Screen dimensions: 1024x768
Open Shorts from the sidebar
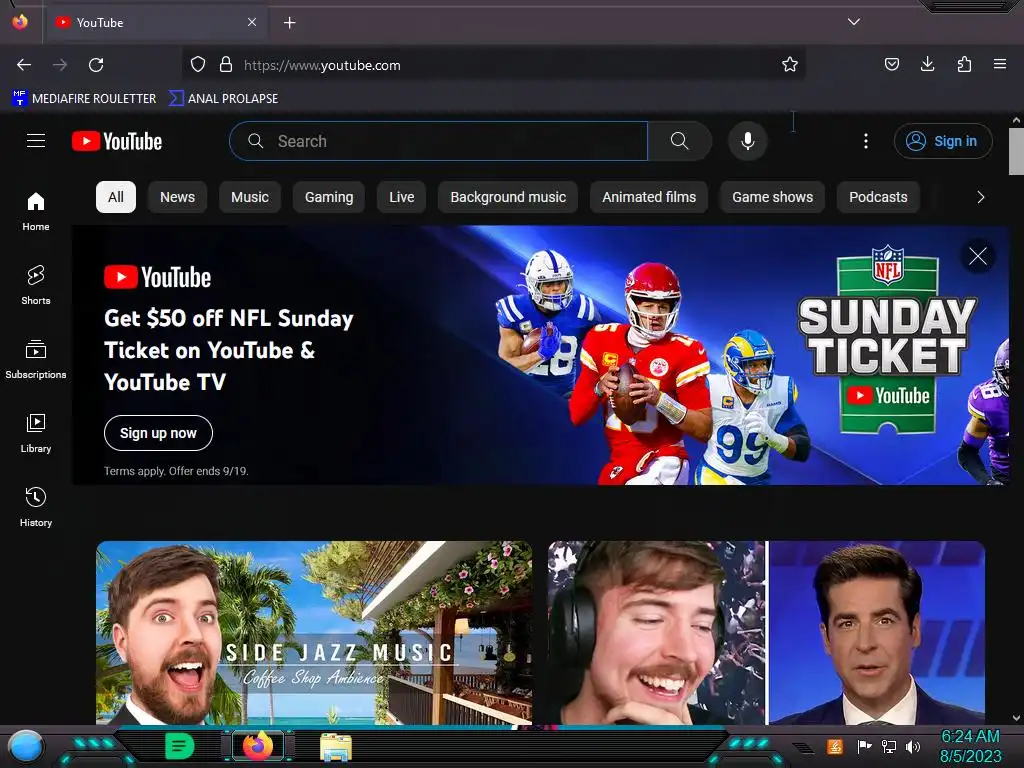36,285
